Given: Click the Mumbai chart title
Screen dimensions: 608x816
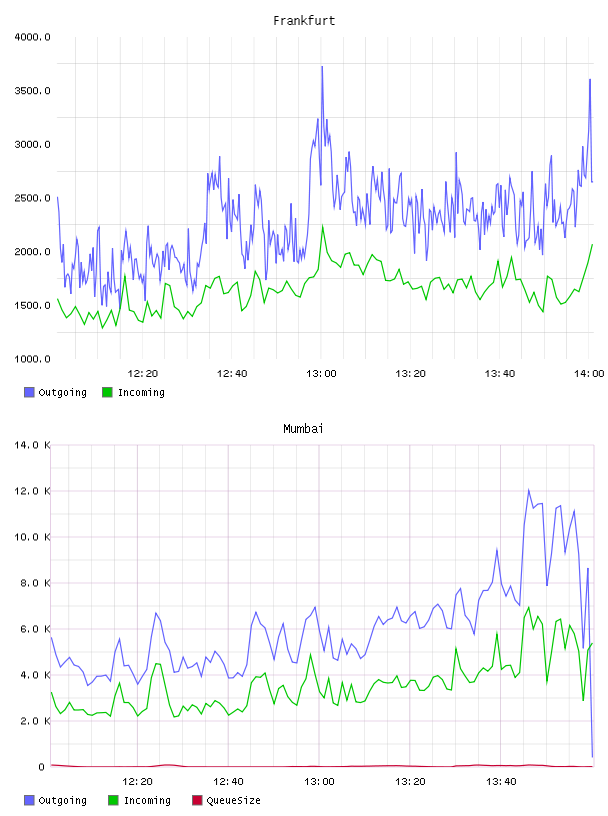Looking at the screenshot, I should [x=303, y=429].
